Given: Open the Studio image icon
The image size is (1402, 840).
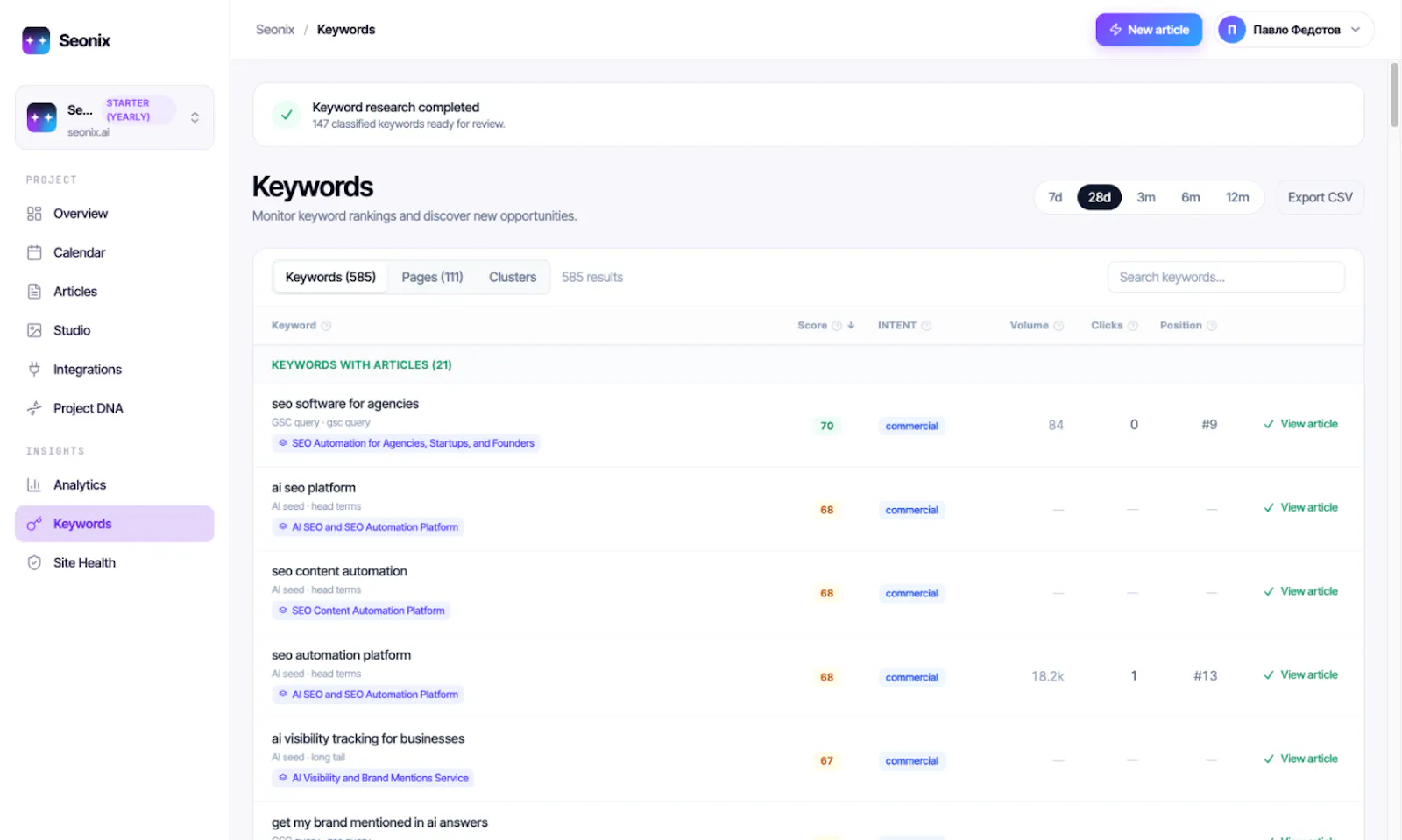Looking at the screenshot, I should pyautogui.click(x=34, y=330).
